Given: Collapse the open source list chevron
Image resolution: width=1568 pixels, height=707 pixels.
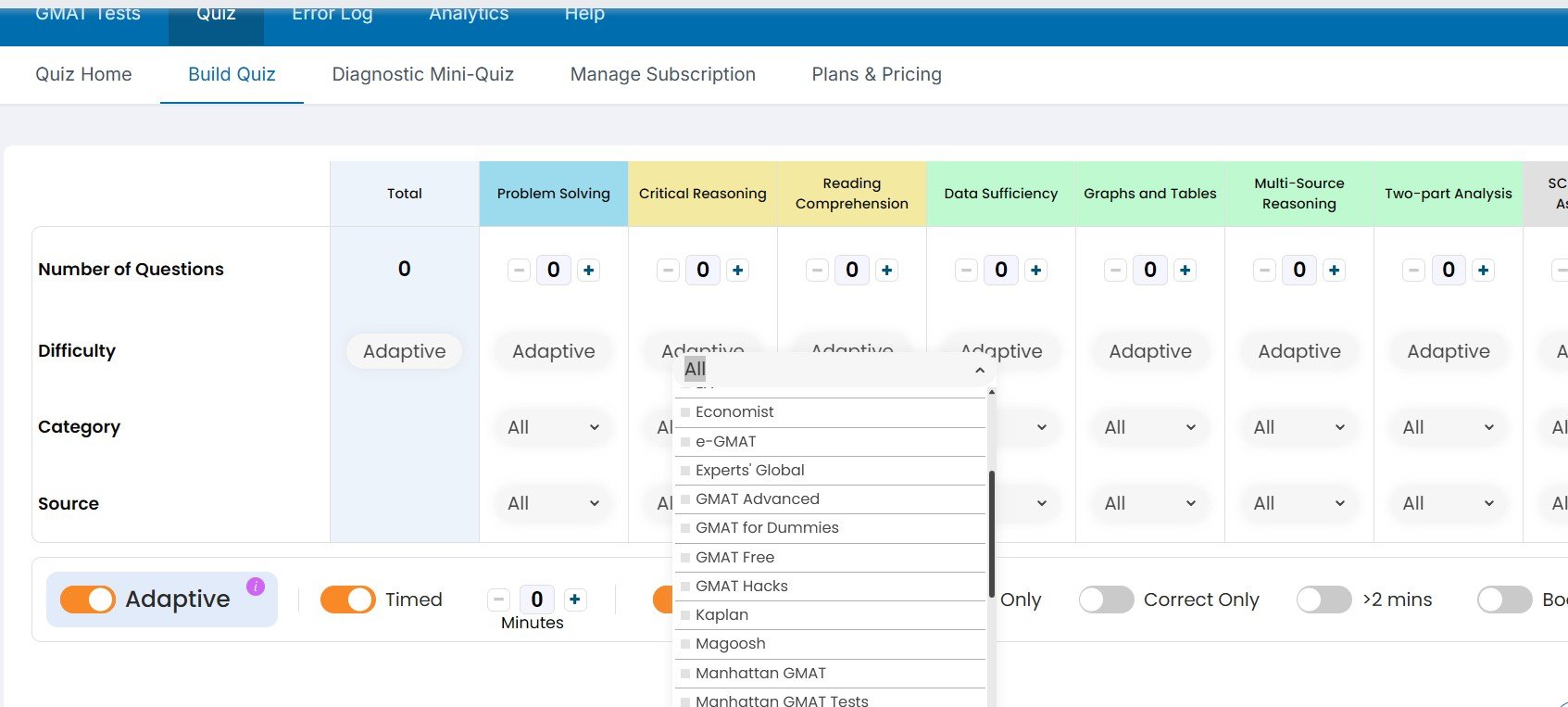Looking at the screenshot, I should coord(979,370).
